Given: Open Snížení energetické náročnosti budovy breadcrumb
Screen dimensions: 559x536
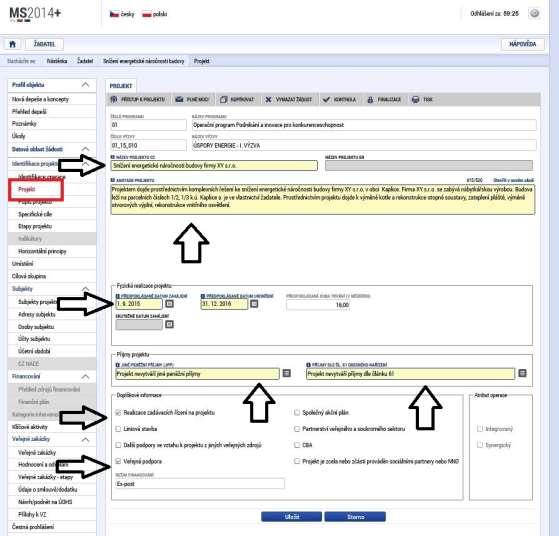Looking at the screenshot, I should [144, 61].
